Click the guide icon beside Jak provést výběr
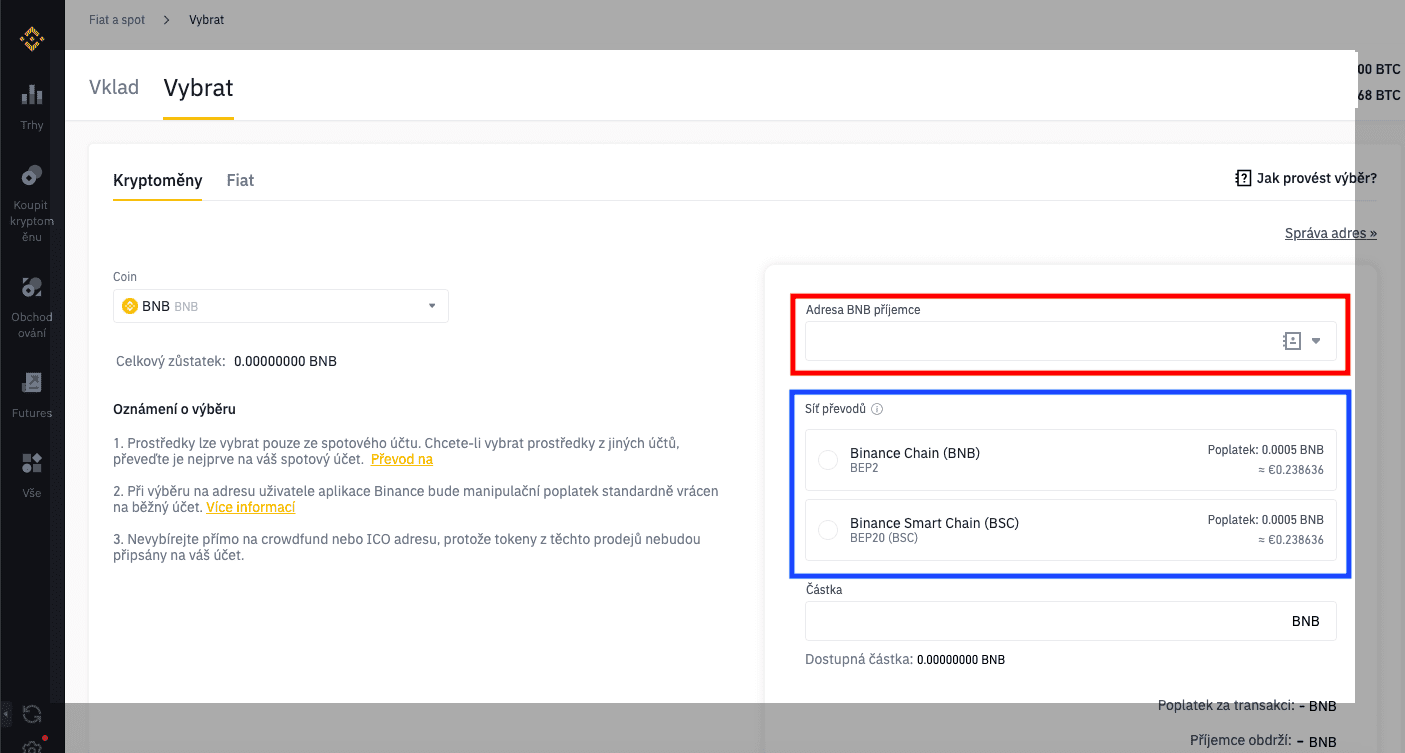The image size is (1405, 753). [1243, 178]
